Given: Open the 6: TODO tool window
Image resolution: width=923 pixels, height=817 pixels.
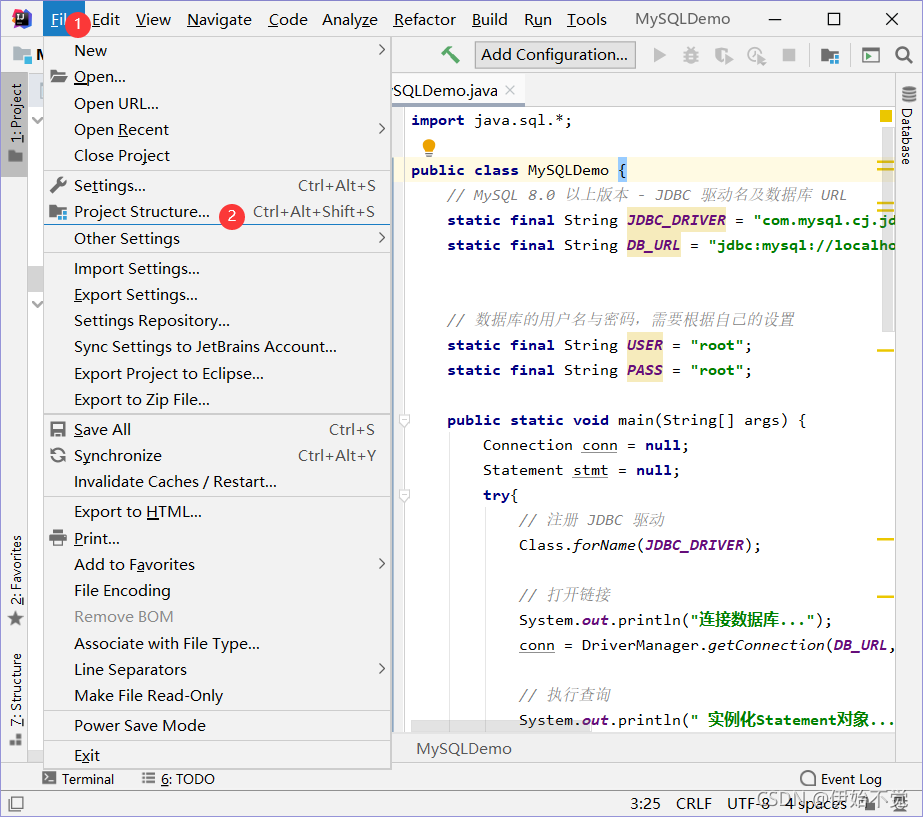Looking at the screenshot, I should [x=178, y=779].
